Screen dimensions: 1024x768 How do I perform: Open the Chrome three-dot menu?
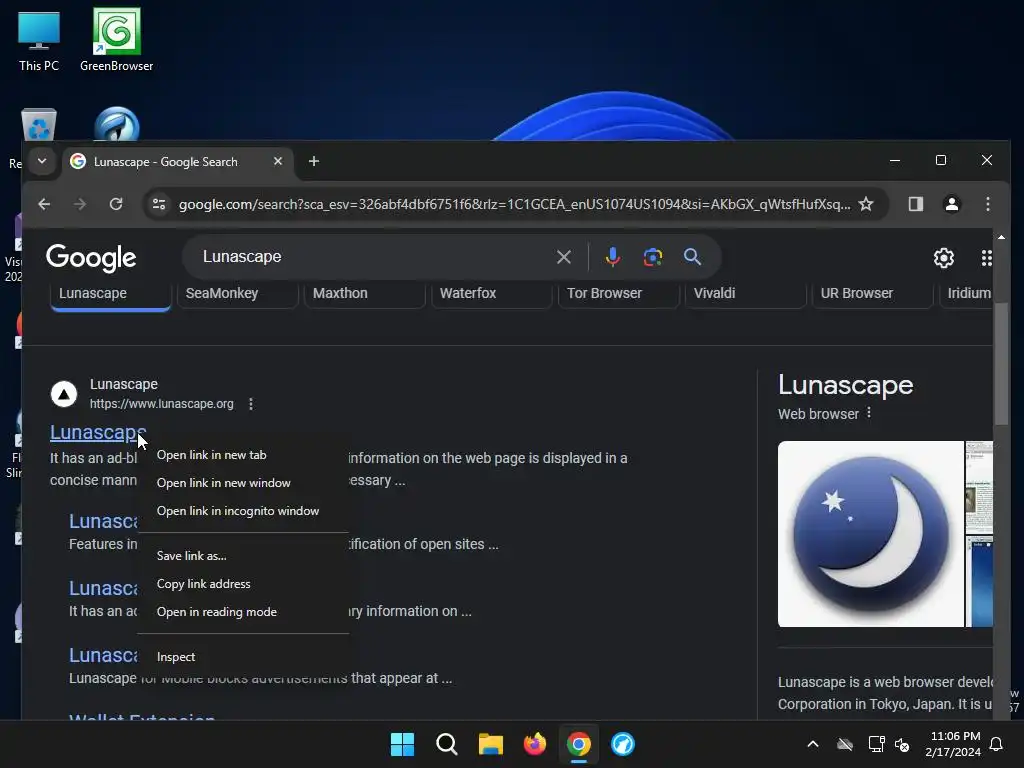(x=987, y=204)
